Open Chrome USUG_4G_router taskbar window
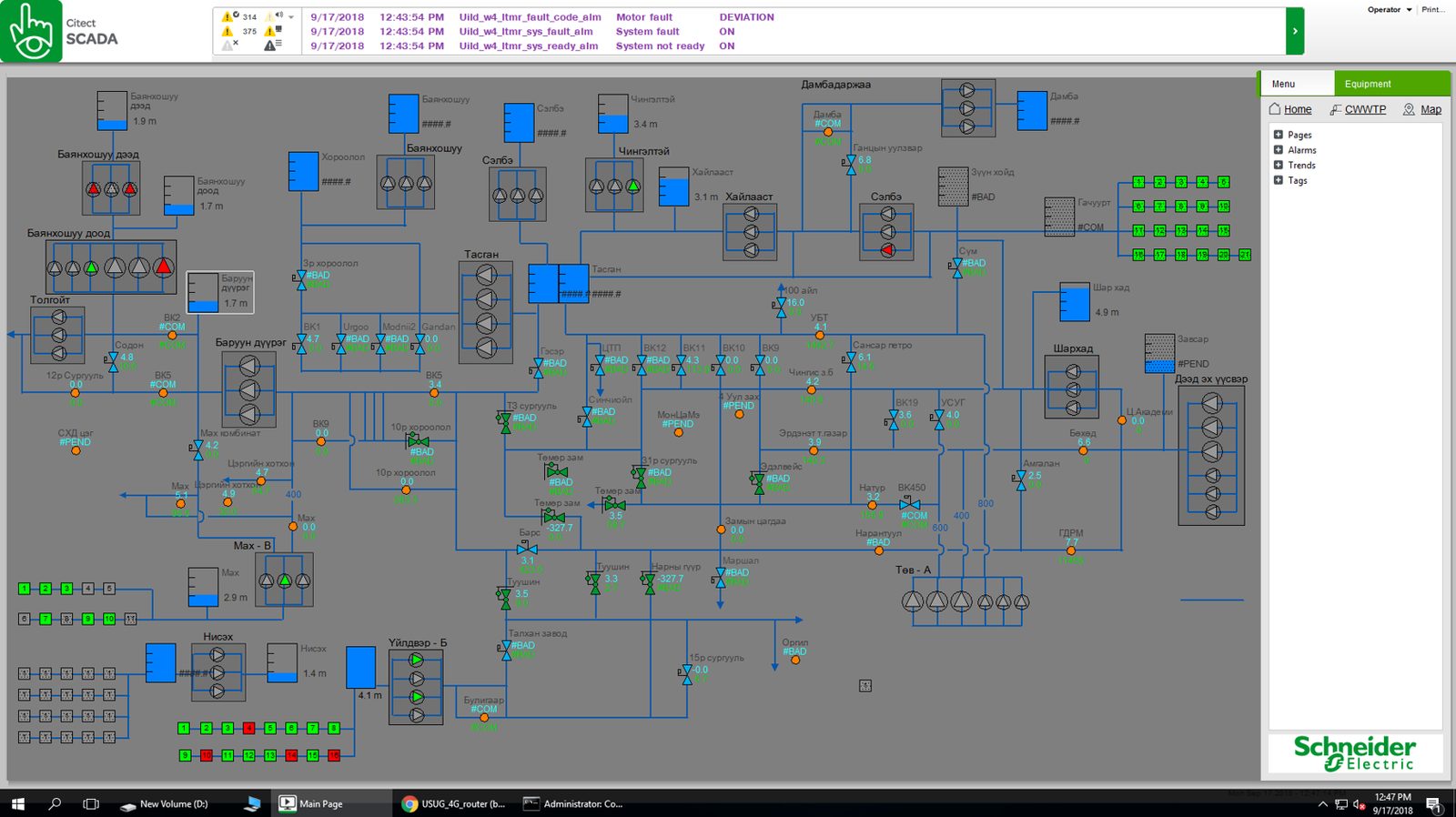 [x=454, y=803]
